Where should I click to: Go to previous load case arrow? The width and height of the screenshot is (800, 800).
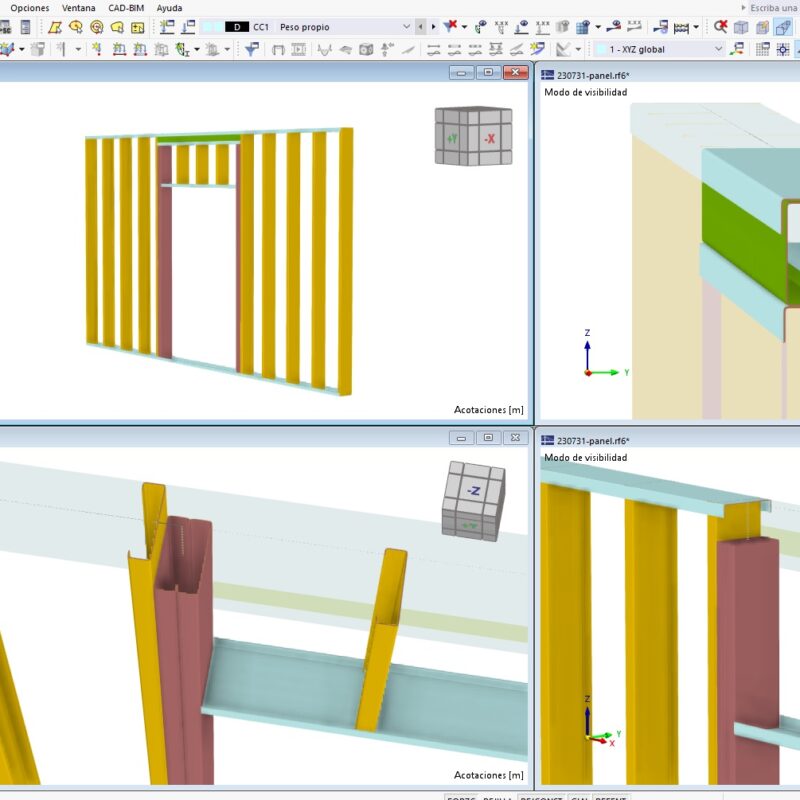(x=420, y=27)
